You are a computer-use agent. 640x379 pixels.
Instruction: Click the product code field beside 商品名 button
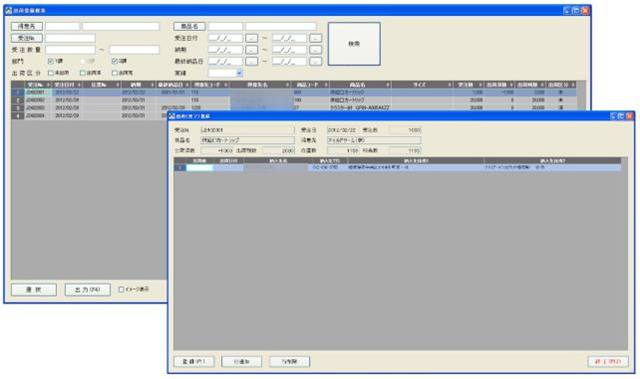point(225,27)
